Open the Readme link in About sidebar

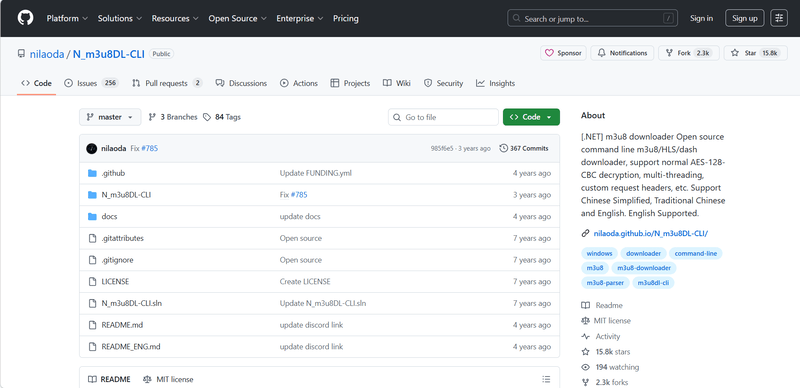pyautogui.click(x=602, y=305)
